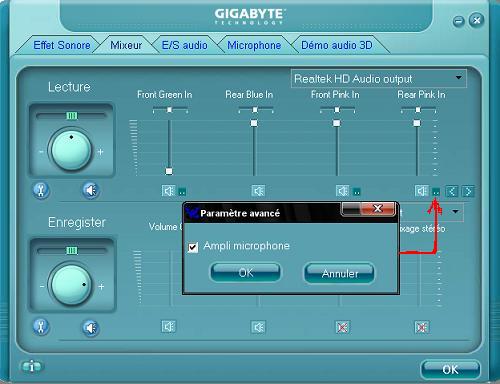Viewport: 500px width, 384px height.
Task: Click the Annuler button
Action: 339,273
